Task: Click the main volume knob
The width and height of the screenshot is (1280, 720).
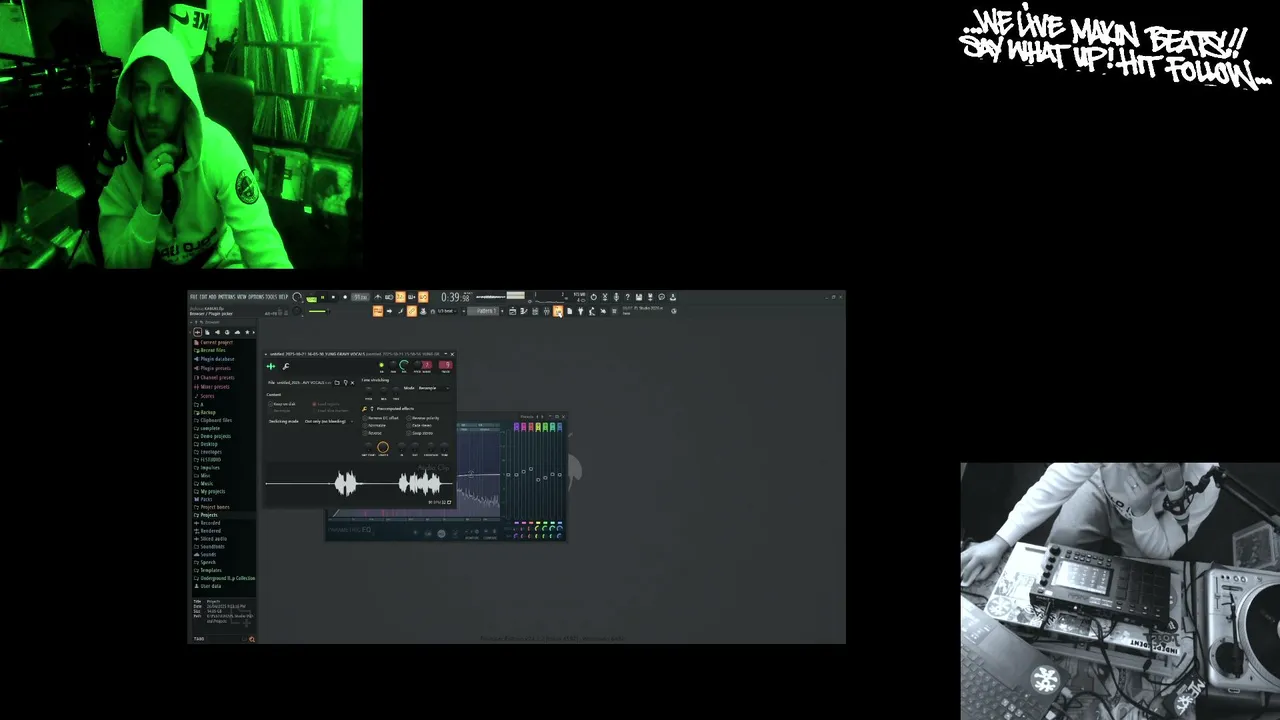Action: [297, 297]
